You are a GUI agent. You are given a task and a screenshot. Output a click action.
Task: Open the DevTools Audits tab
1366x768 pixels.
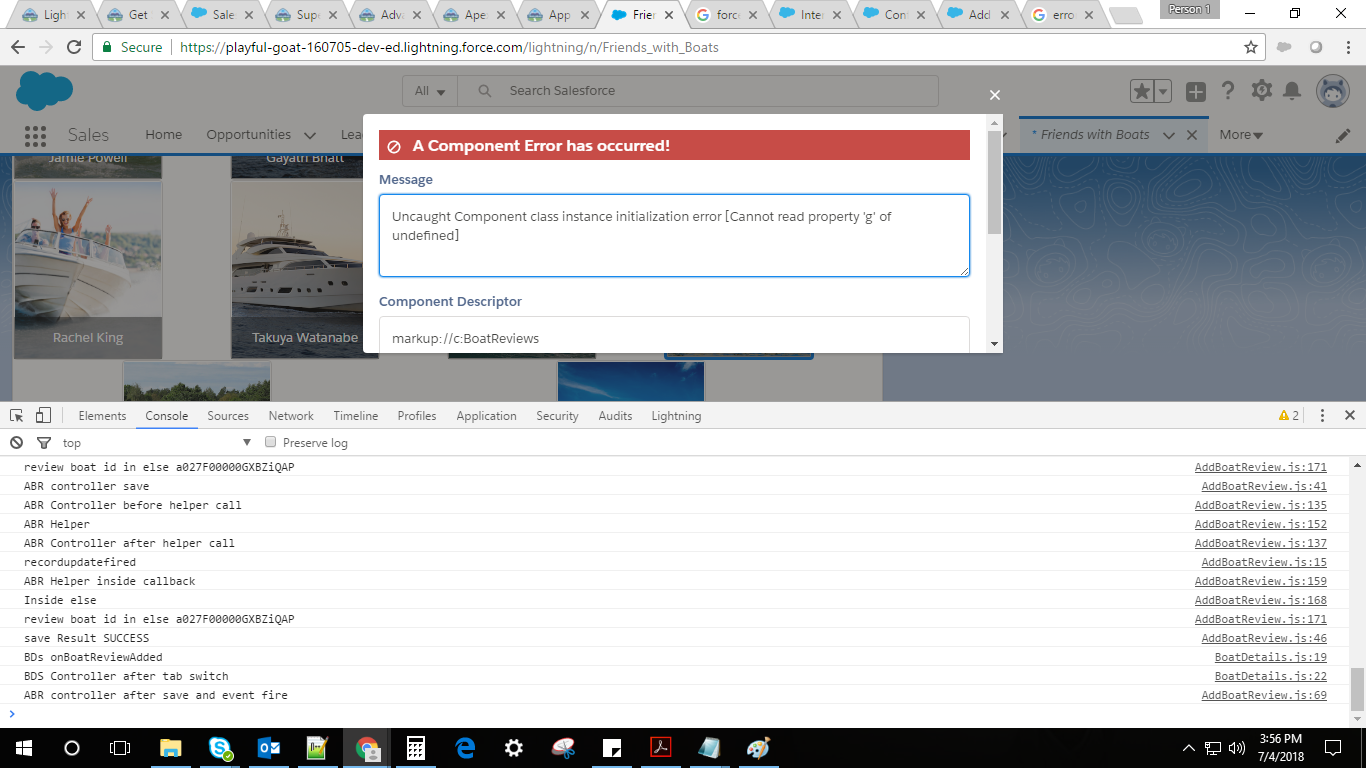pos(615,415)
